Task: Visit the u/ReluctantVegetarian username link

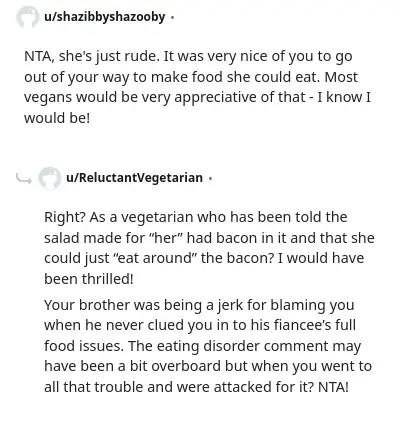Action: click(x=134, y=178)
